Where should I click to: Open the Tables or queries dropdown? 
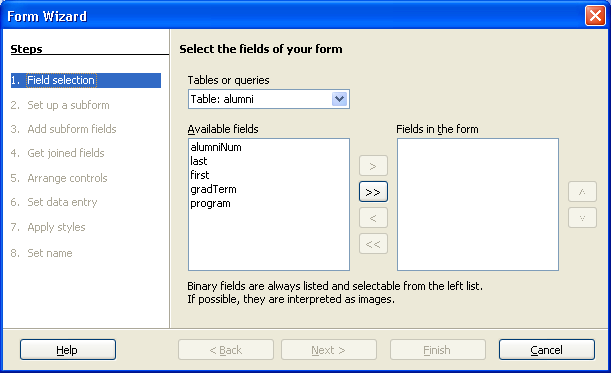coord(339,99)
